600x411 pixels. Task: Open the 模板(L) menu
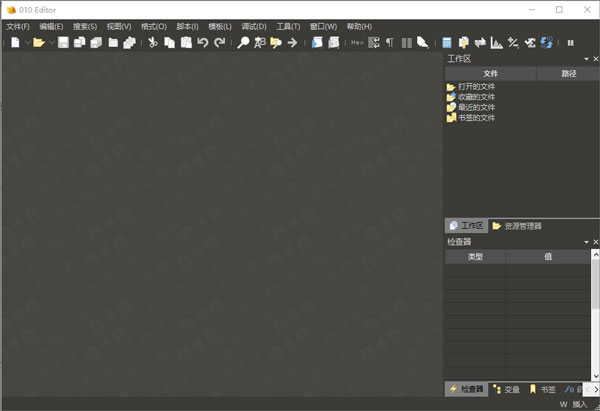pos(220,26)
